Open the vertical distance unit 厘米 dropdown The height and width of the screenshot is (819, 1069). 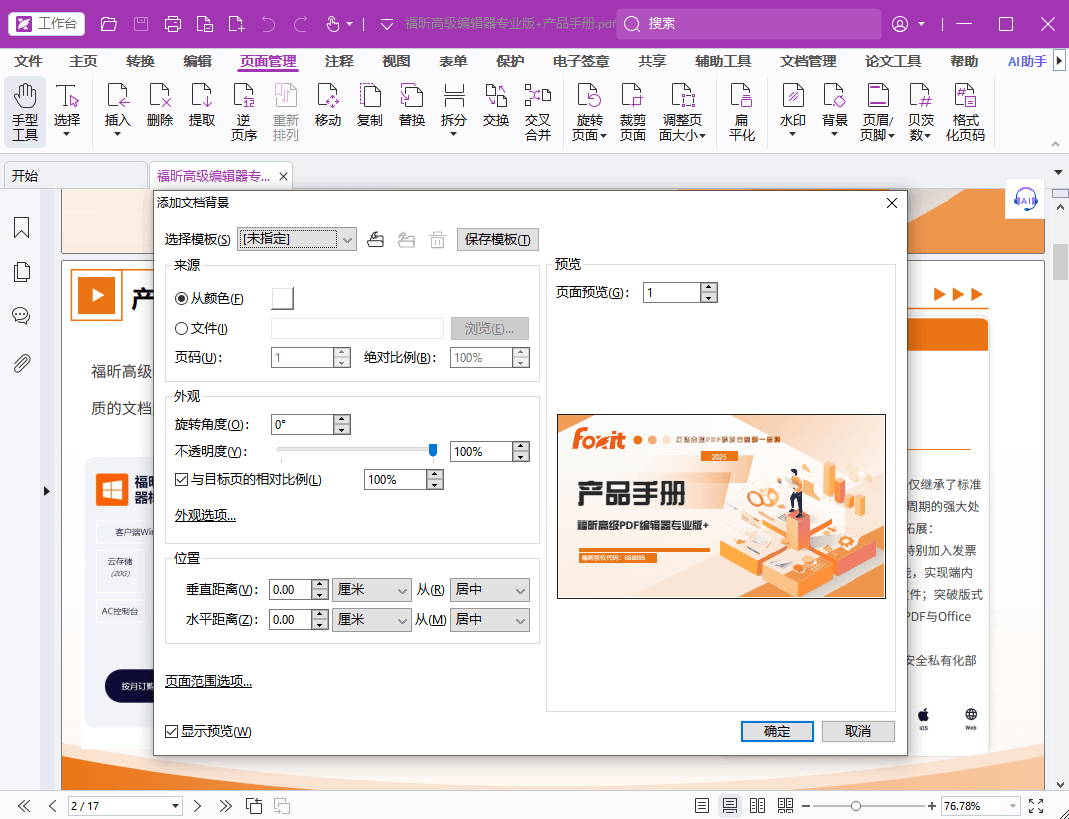372,590
